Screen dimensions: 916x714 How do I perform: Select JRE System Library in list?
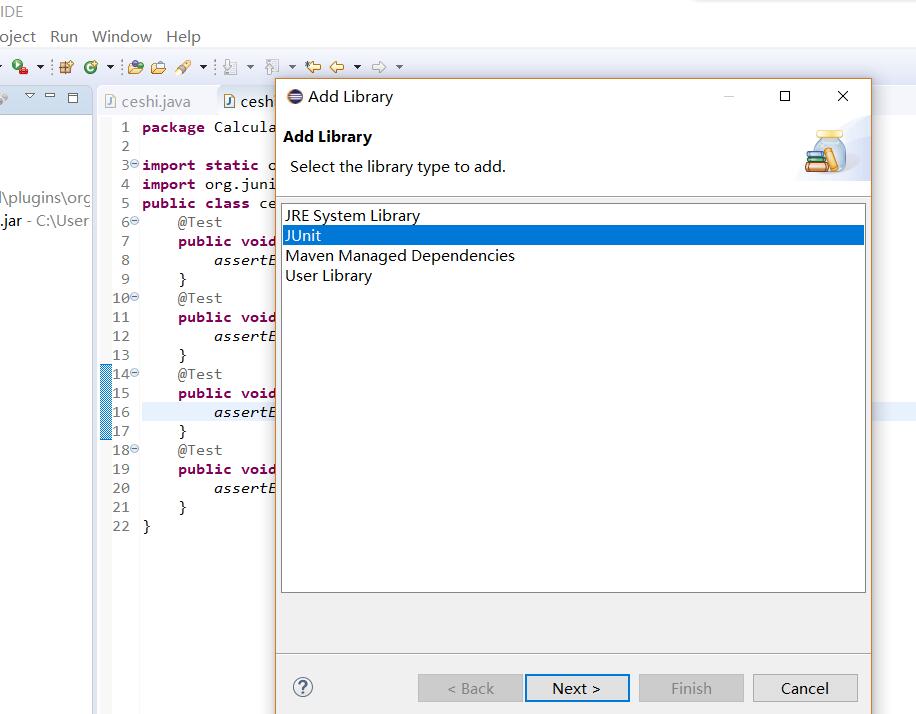click(352, 215)
